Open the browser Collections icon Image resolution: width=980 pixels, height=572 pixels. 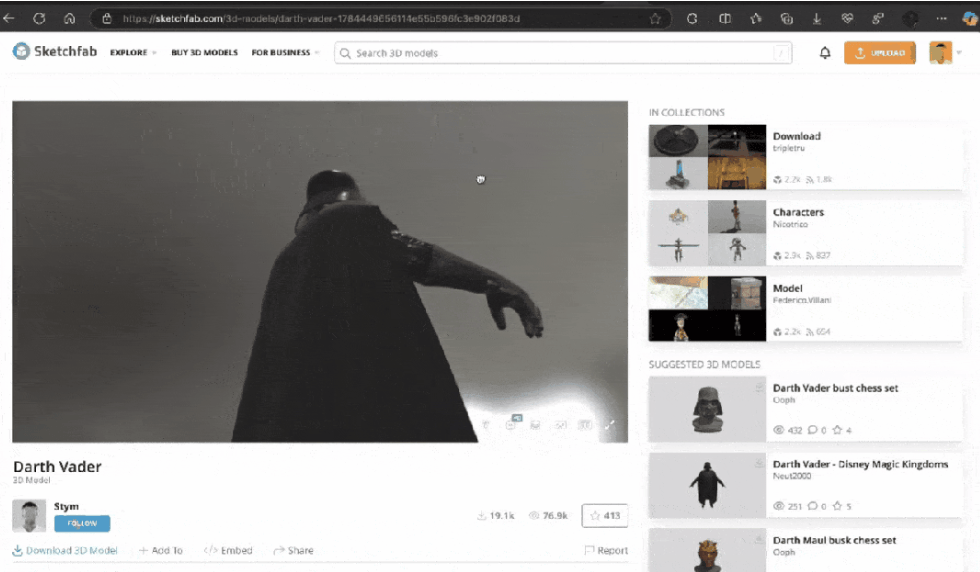tap(786, 19)
